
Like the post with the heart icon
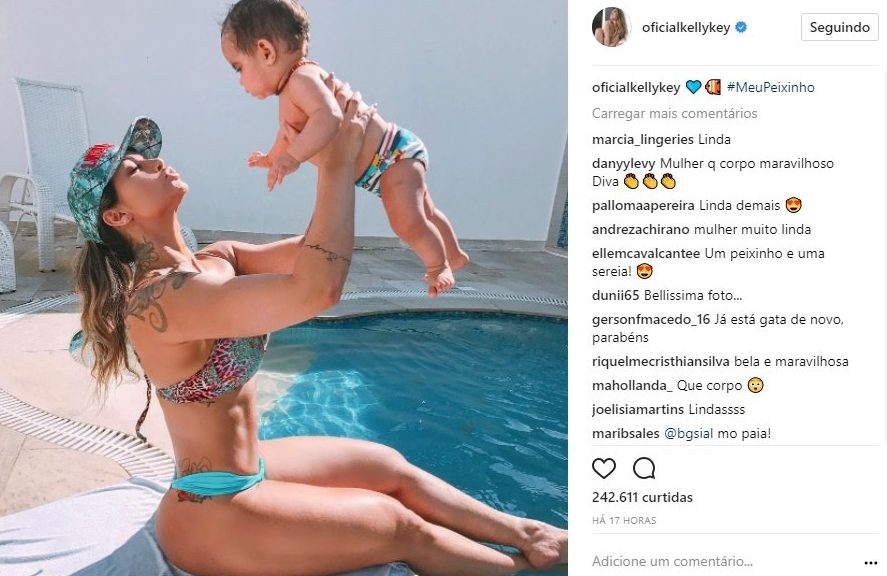[x=604, y=468]
